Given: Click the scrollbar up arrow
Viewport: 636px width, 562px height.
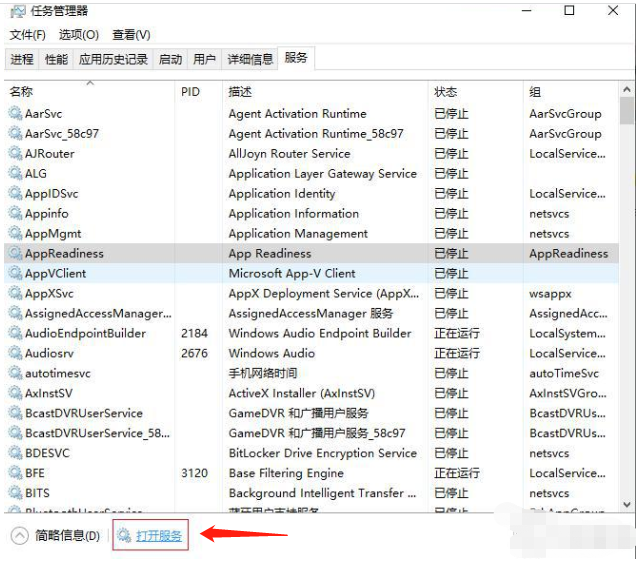Looking at the screenshot, I should tap(627, 89).
